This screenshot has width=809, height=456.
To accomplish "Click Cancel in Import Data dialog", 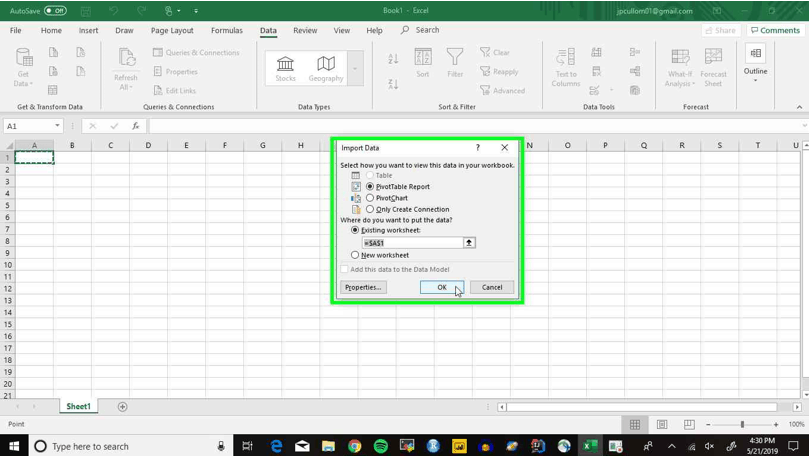I will pyautogui.click(x=492, y=287).
